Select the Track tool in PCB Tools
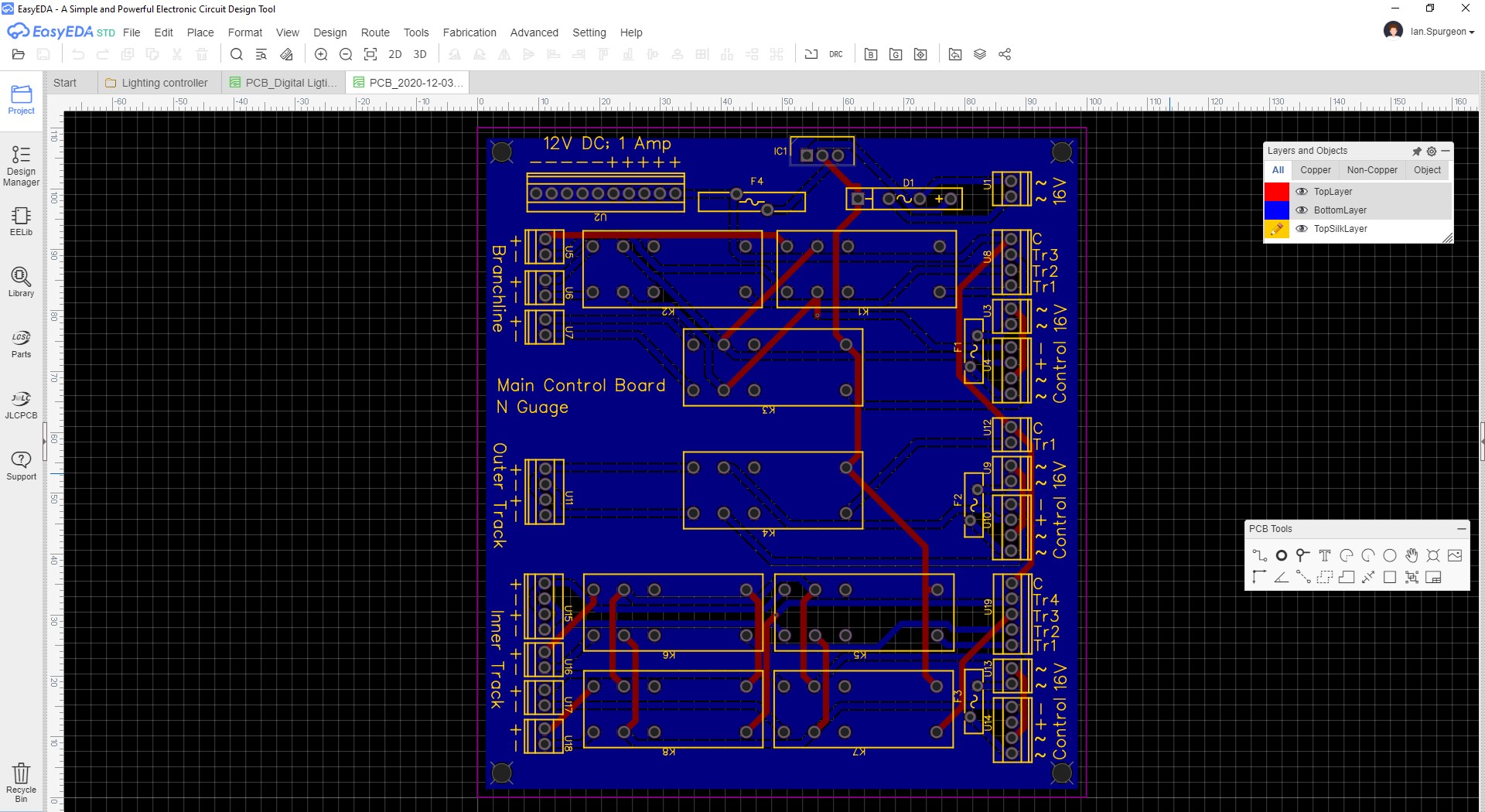This screenshot has height=812, width=1485. pyautogui.click(x=1260, y=555)
